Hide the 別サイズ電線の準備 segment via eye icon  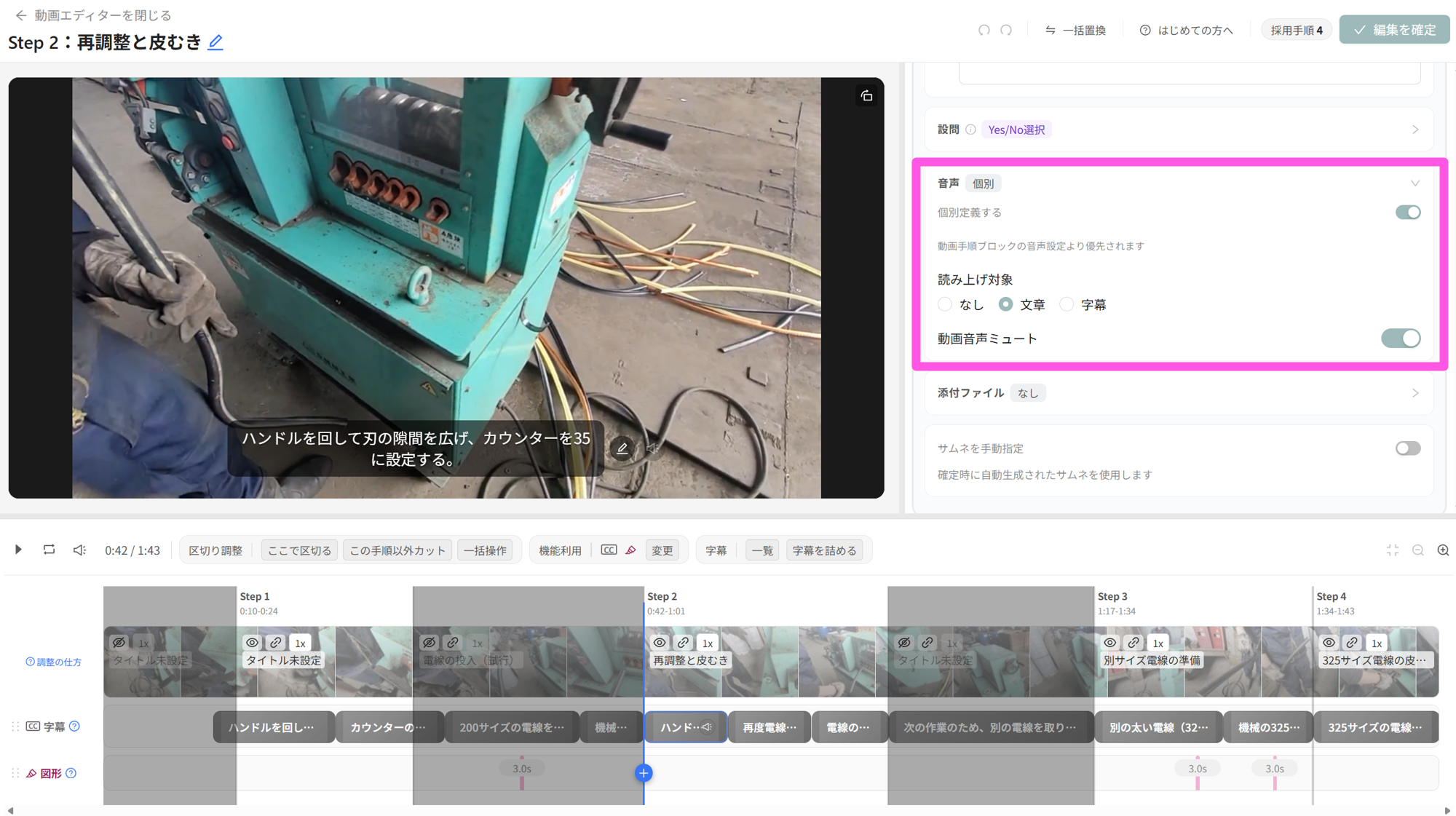(x=1110, y=643)
